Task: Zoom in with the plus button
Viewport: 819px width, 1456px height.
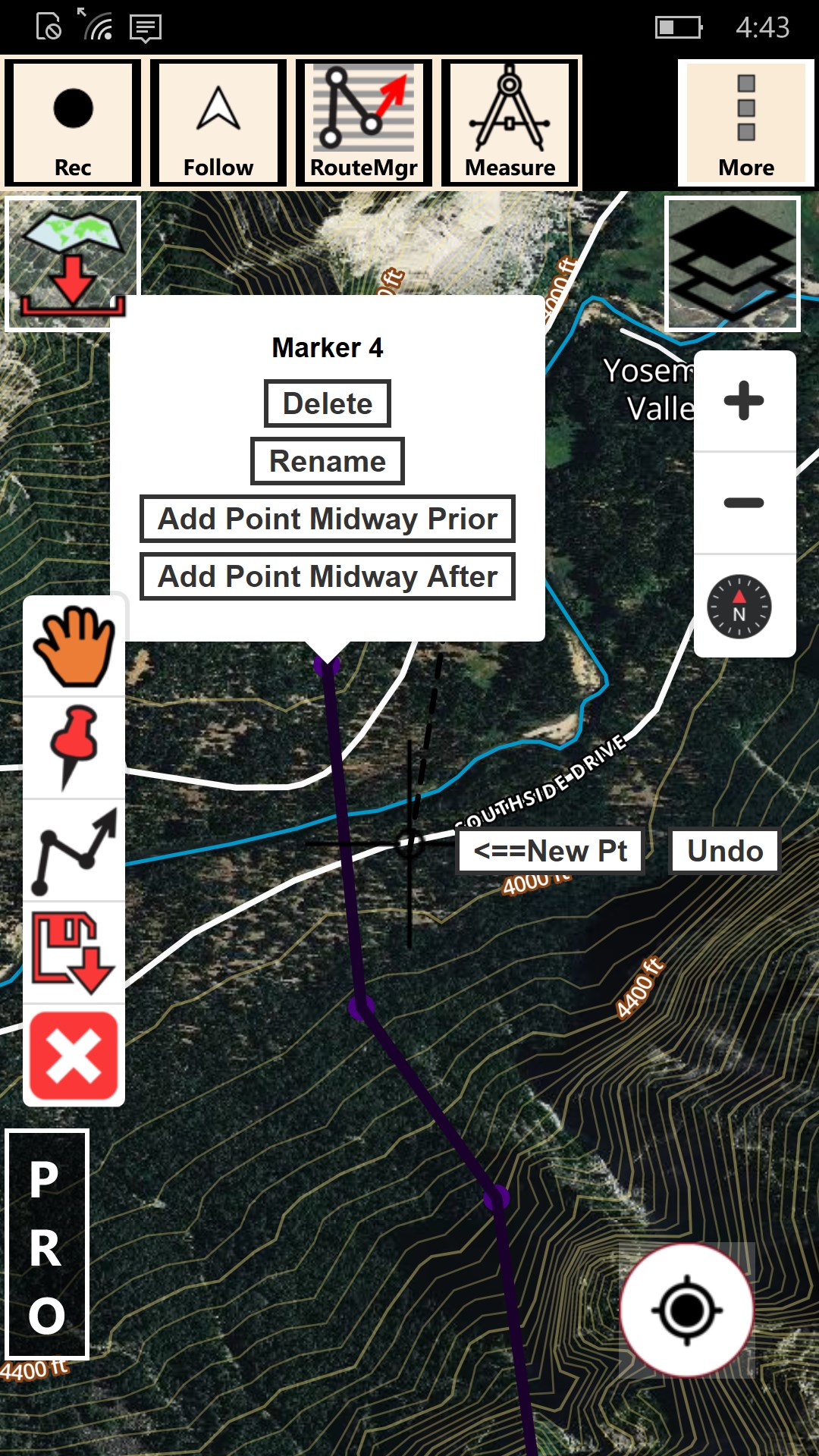Action: tap(745, 401)
